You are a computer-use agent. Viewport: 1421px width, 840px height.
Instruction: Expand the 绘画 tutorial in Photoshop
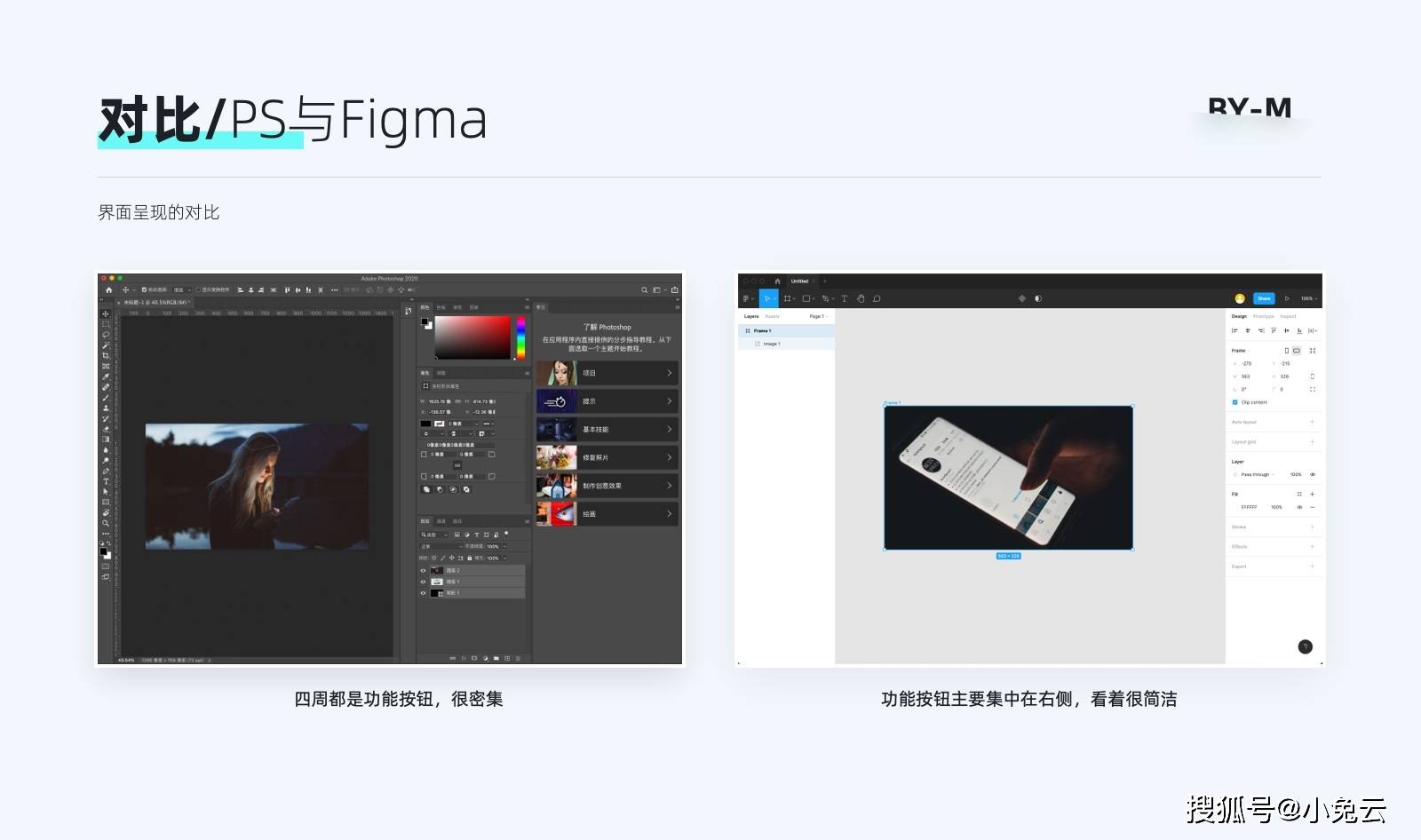(x=607, y=513)
